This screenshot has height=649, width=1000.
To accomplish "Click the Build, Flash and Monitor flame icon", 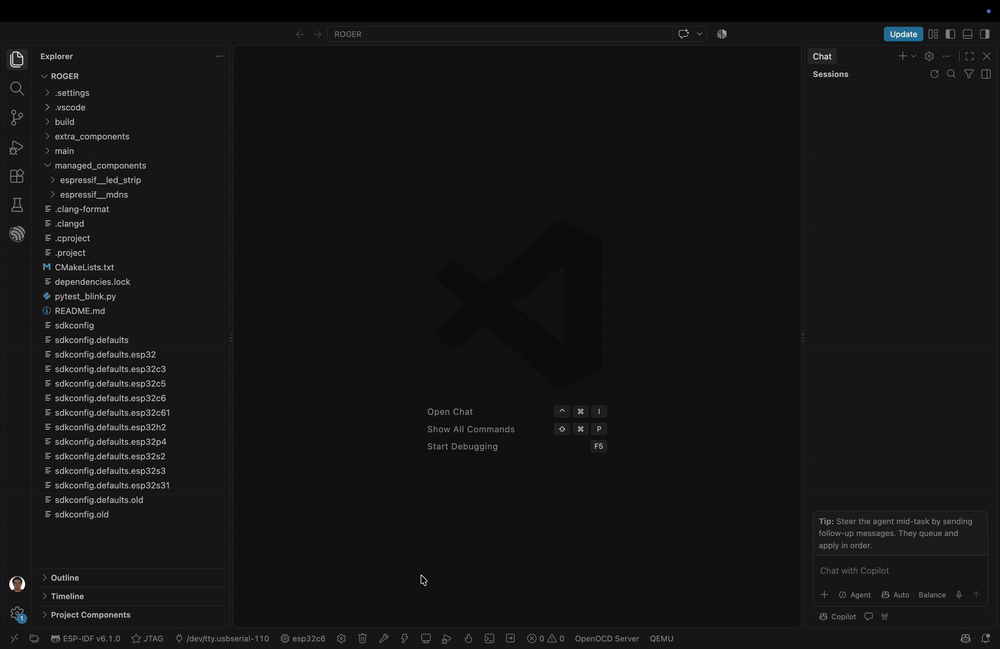I will click(x=468, y=638).
